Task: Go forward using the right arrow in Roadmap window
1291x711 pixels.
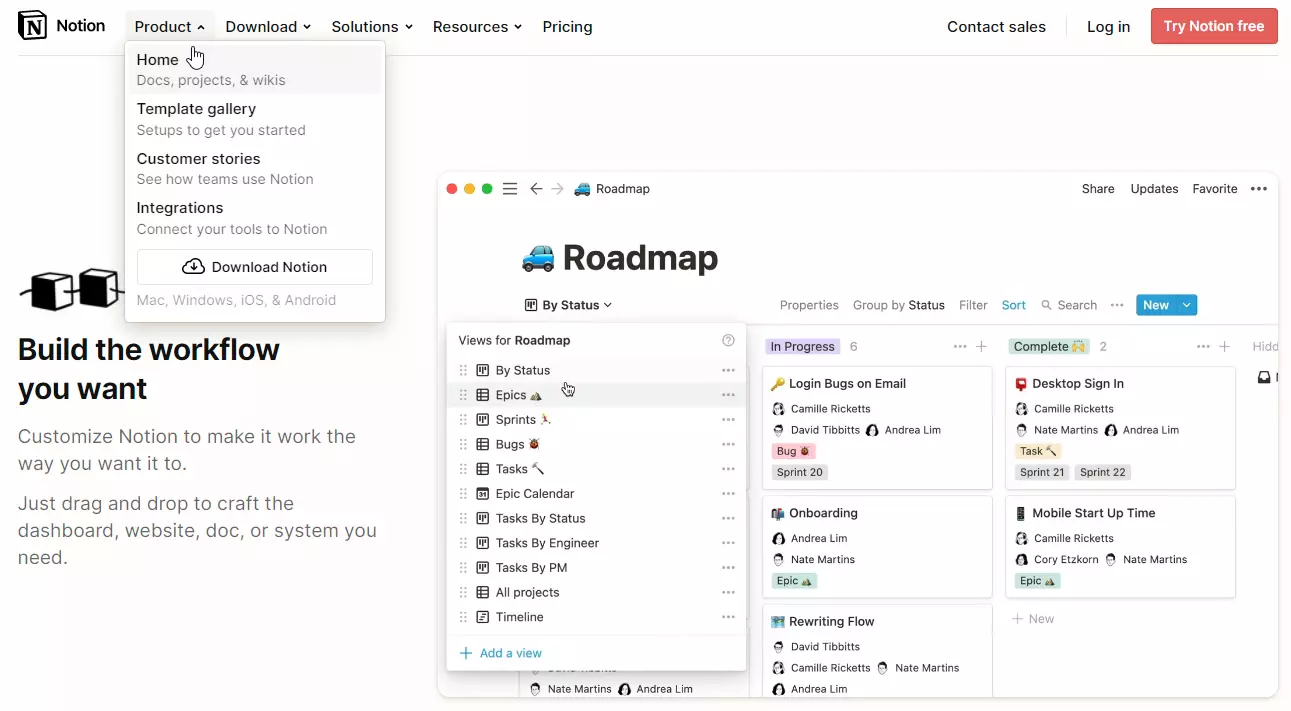Action: 557,189
